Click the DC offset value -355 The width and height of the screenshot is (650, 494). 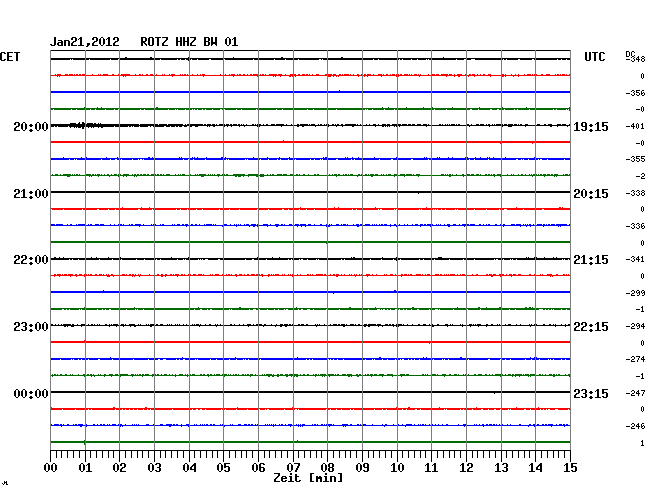[636, 159]
